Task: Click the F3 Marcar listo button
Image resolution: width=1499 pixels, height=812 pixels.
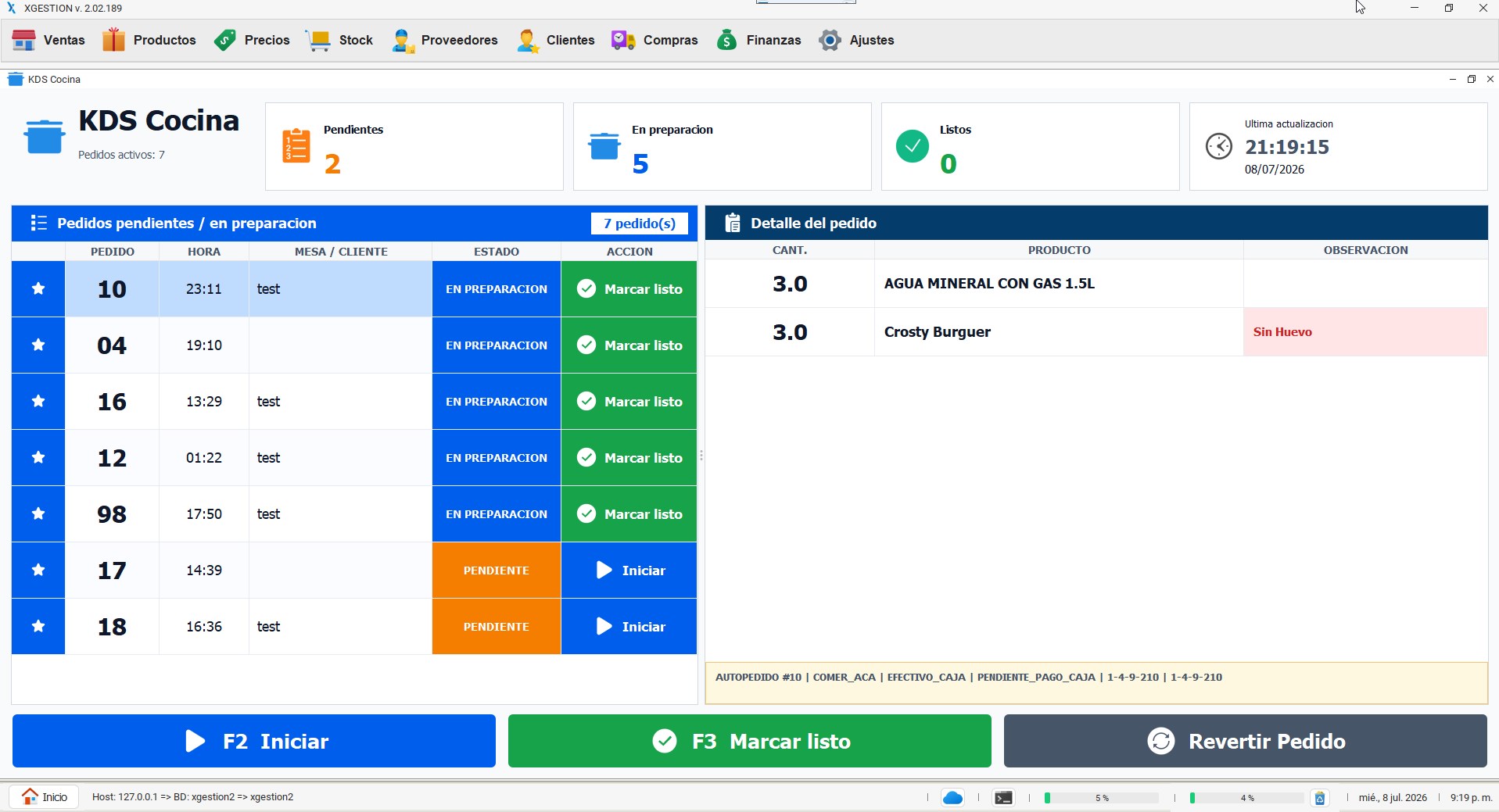Action: [750, 741]
